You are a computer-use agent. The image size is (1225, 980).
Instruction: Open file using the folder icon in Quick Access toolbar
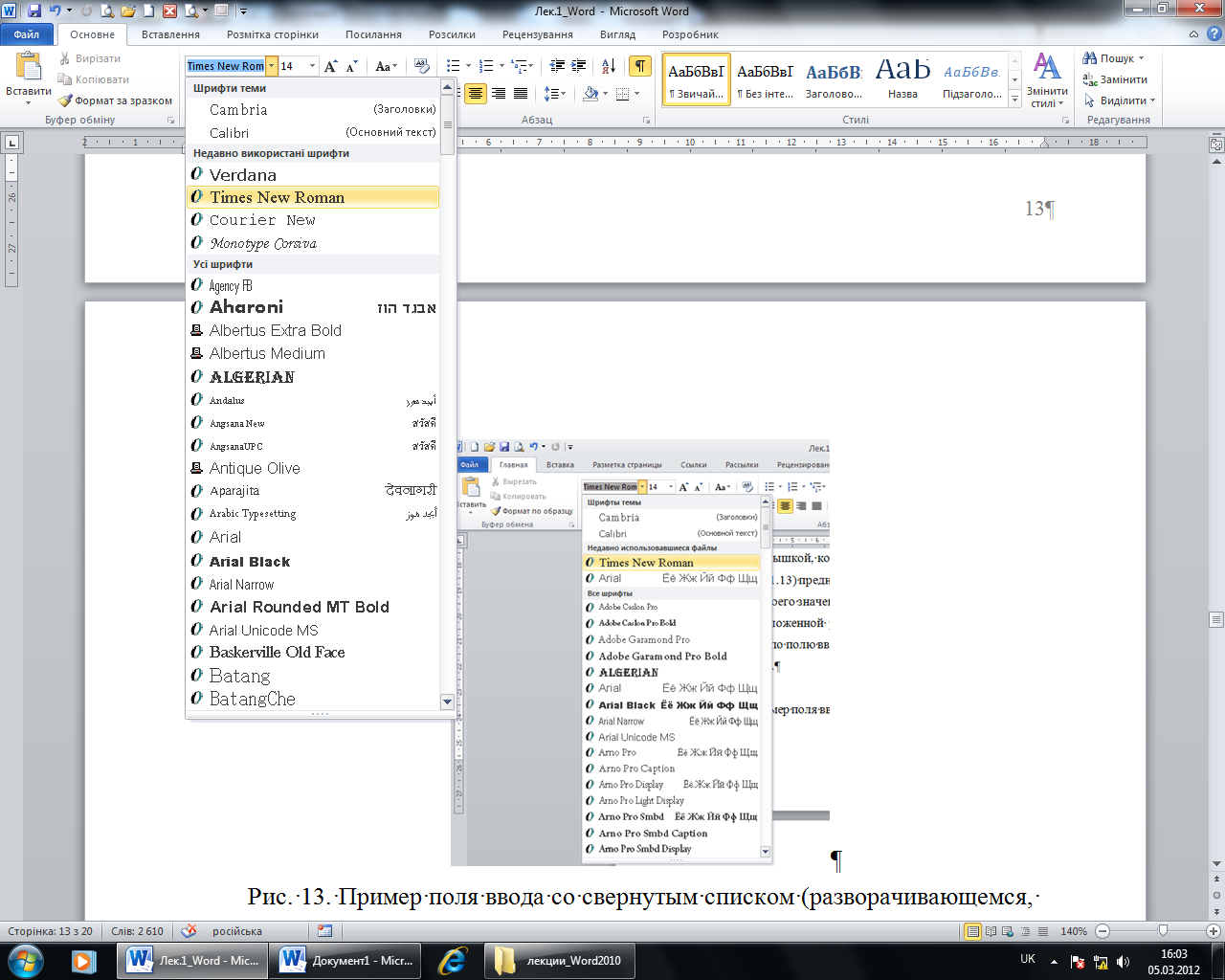coord(127,11)
